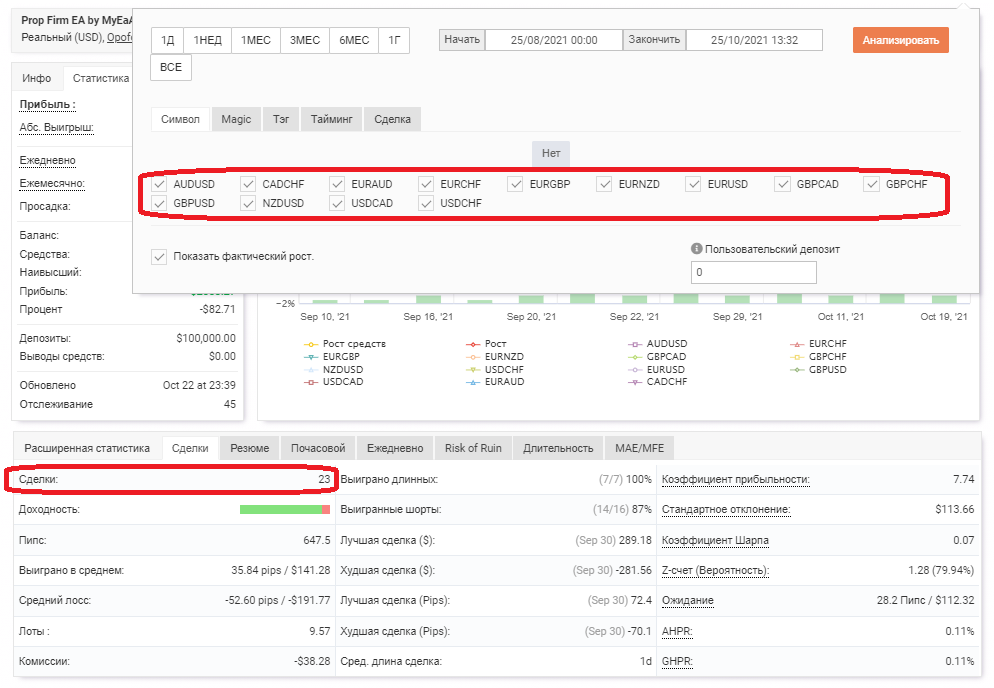Screen dimensions: 994x688
Task: Uncheck the EURCHF symbol checkbox
Action: [426, 185]
